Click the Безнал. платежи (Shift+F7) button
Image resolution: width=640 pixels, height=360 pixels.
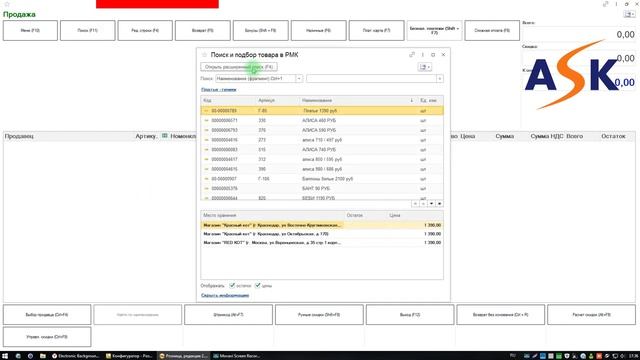click(x=434, y=31)
